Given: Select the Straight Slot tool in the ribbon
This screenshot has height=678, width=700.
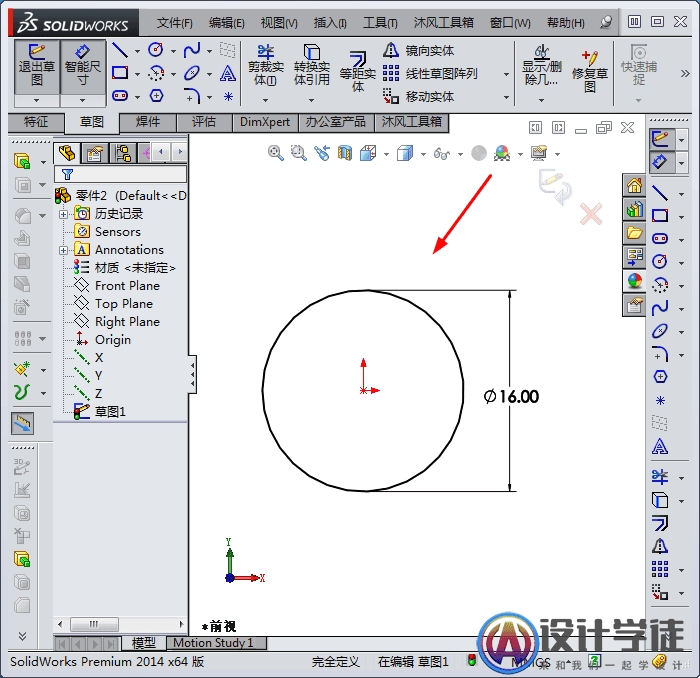Looking at the screenshot, I should [x=120, y=96].
